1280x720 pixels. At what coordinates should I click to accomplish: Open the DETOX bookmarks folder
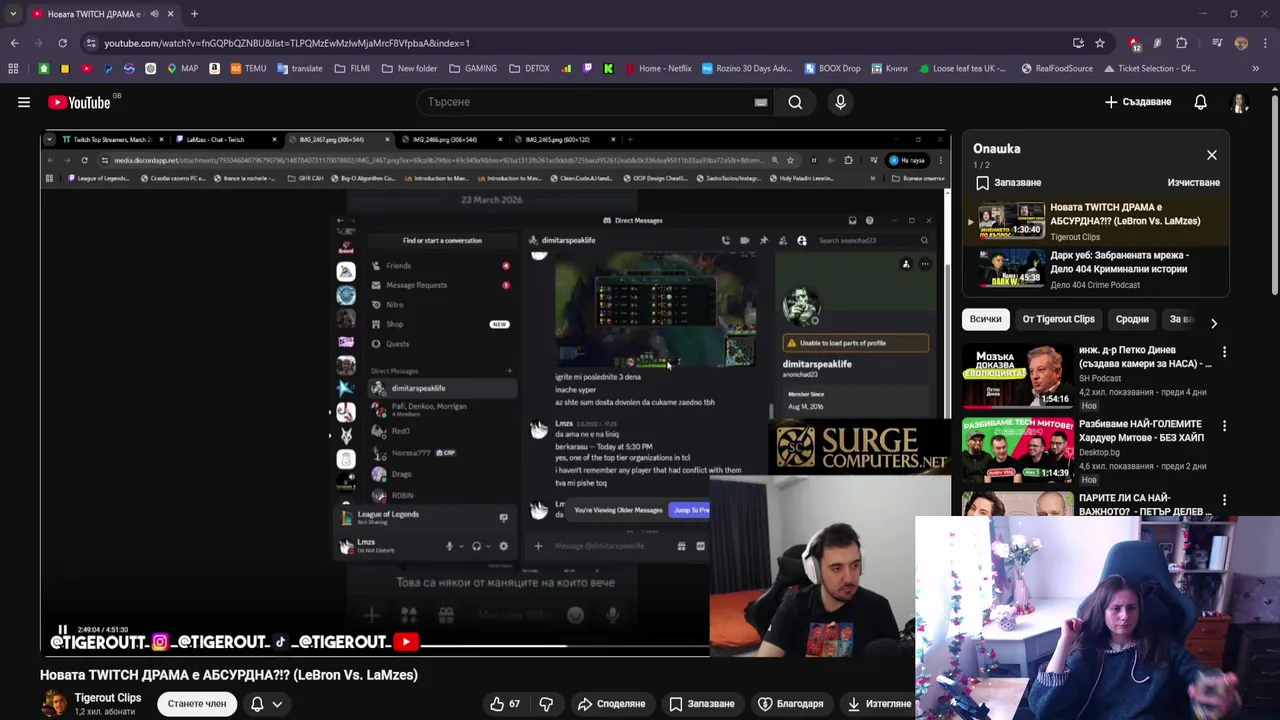(x=529, y=69)
